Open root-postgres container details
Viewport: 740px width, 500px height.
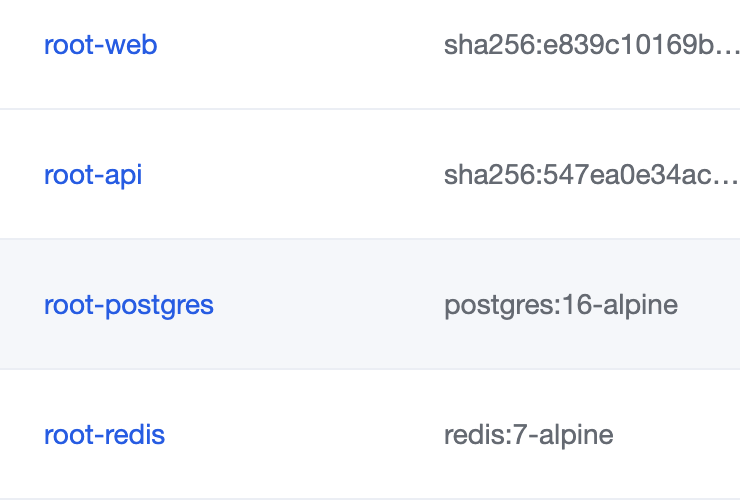tap(128, 305)
